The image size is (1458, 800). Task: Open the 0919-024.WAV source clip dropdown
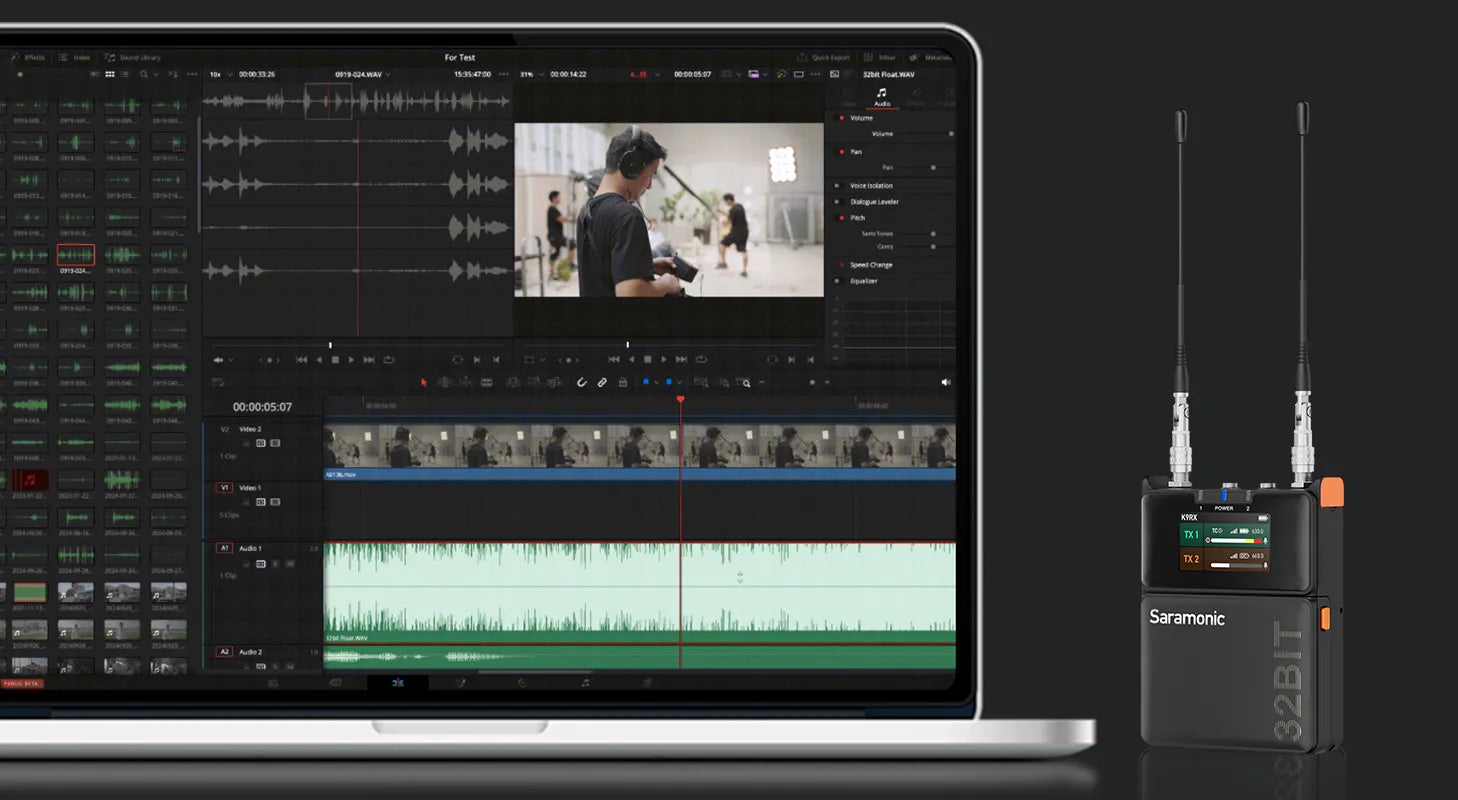[x=362, y=74]
